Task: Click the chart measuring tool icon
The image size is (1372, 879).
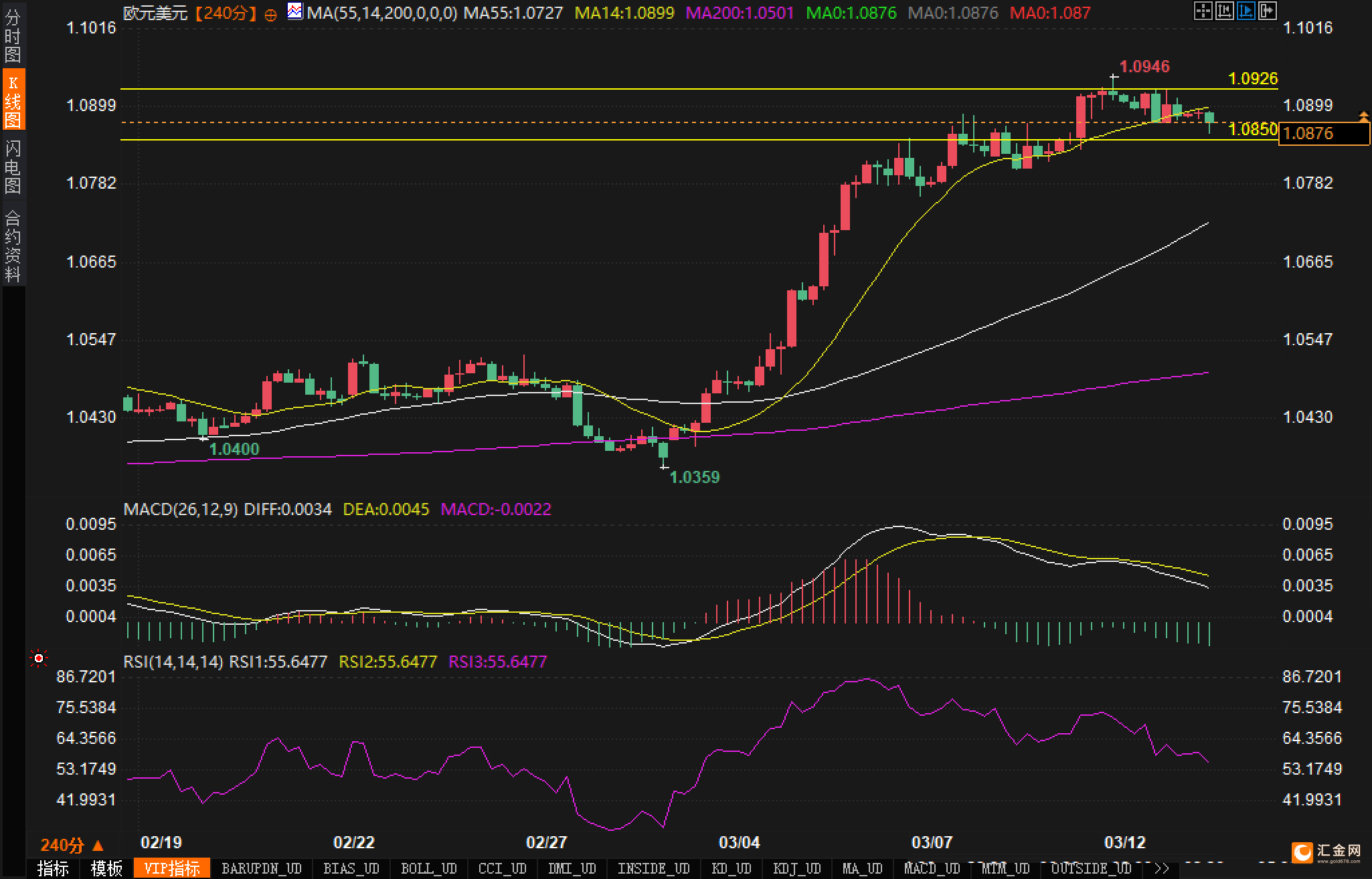Action: 1225,11
